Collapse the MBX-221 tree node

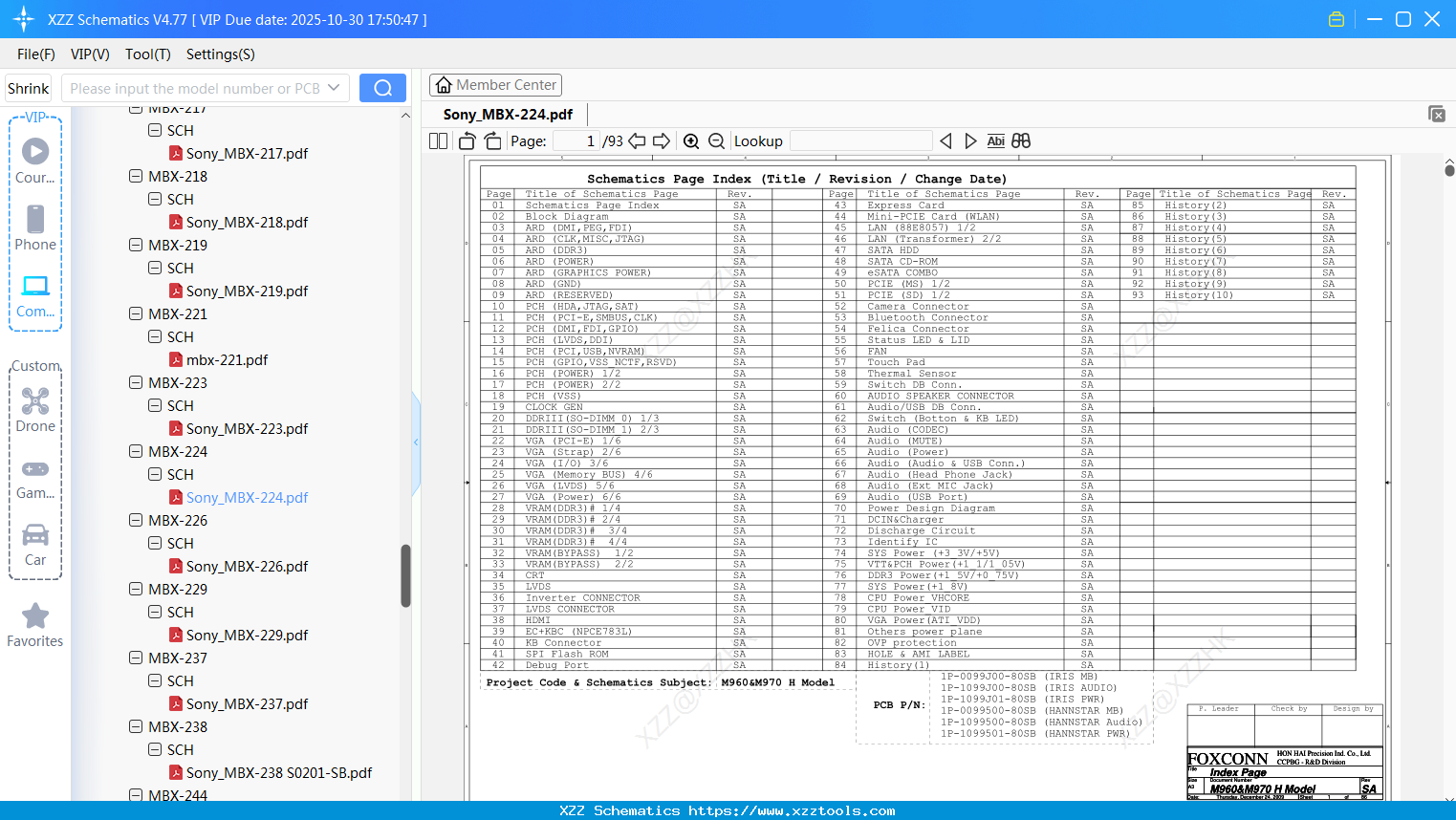(136, 313)
